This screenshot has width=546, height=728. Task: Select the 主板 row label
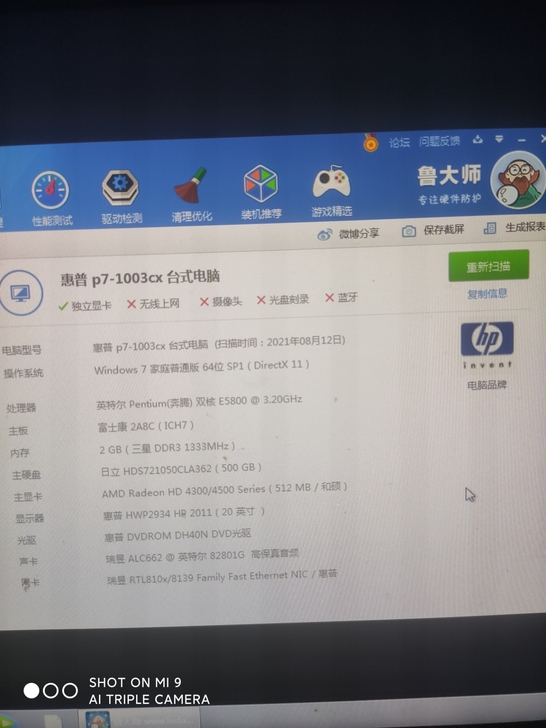(x=18, y=431)
